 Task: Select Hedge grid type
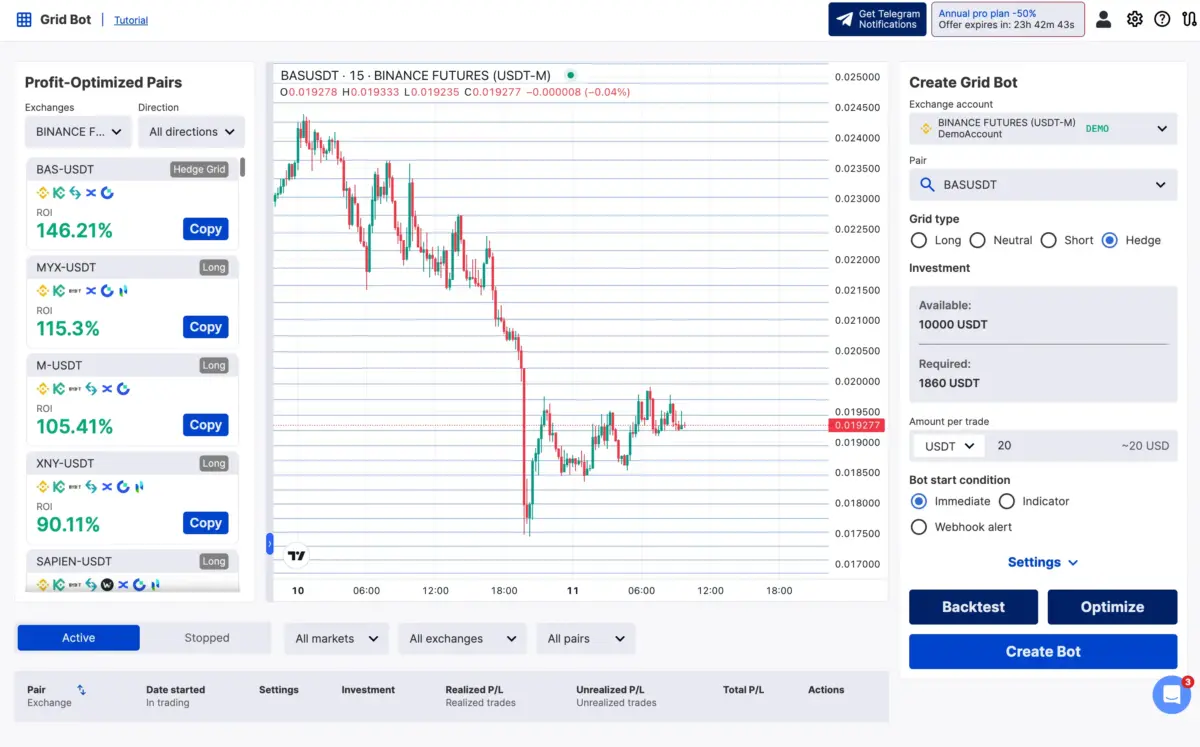pos(1110,240)
